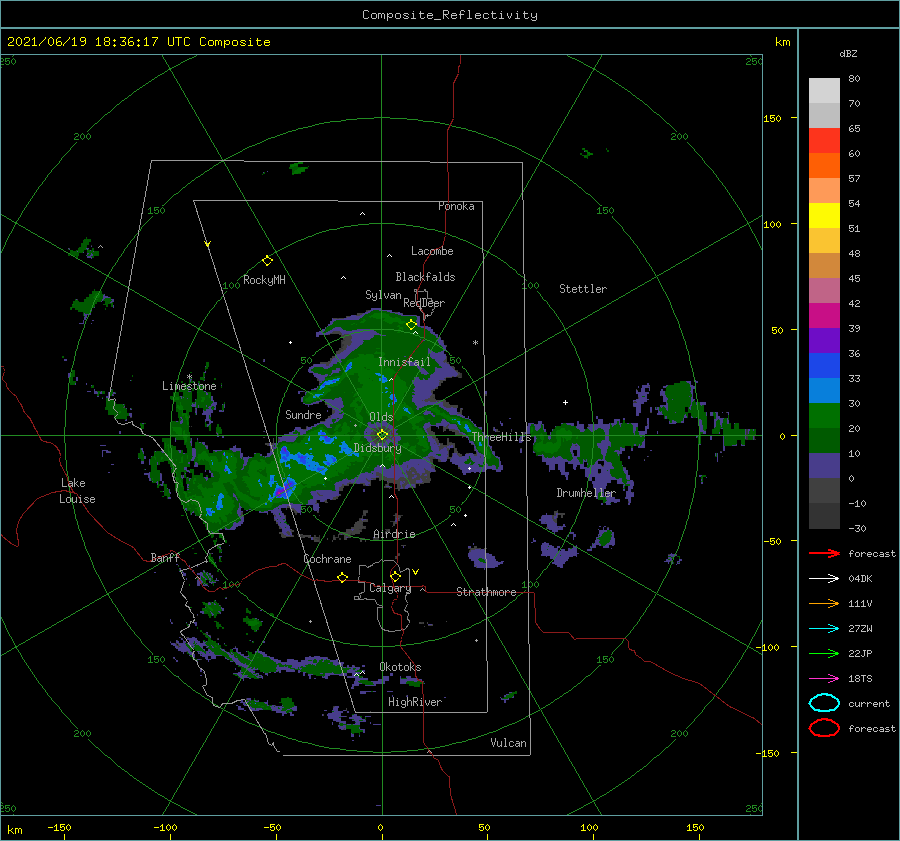This screenshot has height=841, width=900.
Task: Select the HighRiver label
Action: click(415, 702)
